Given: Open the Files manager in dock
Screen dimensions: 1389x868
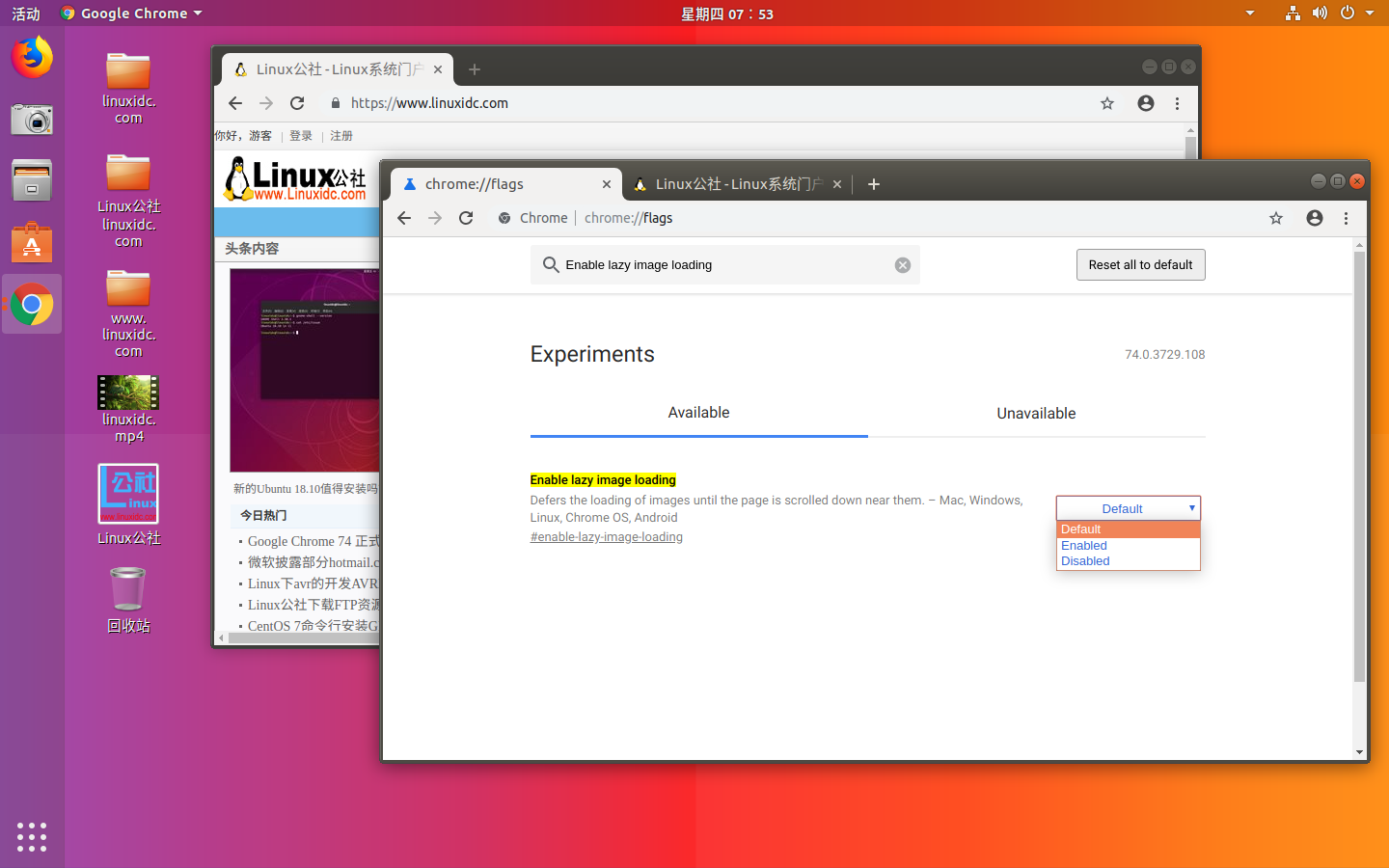Looking at the screenshot, I should [32, 180].
